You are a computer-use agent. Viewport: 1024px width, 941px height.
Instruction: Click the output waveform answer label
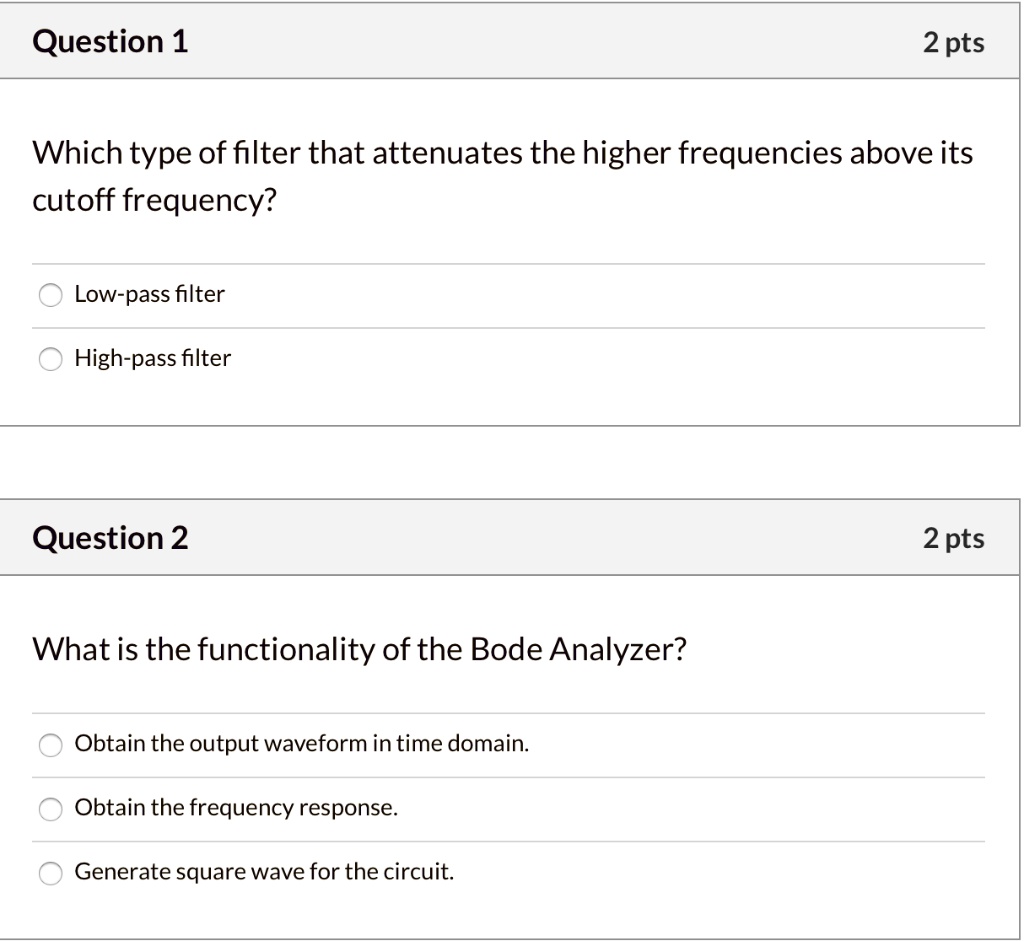(x=300, y=743)
